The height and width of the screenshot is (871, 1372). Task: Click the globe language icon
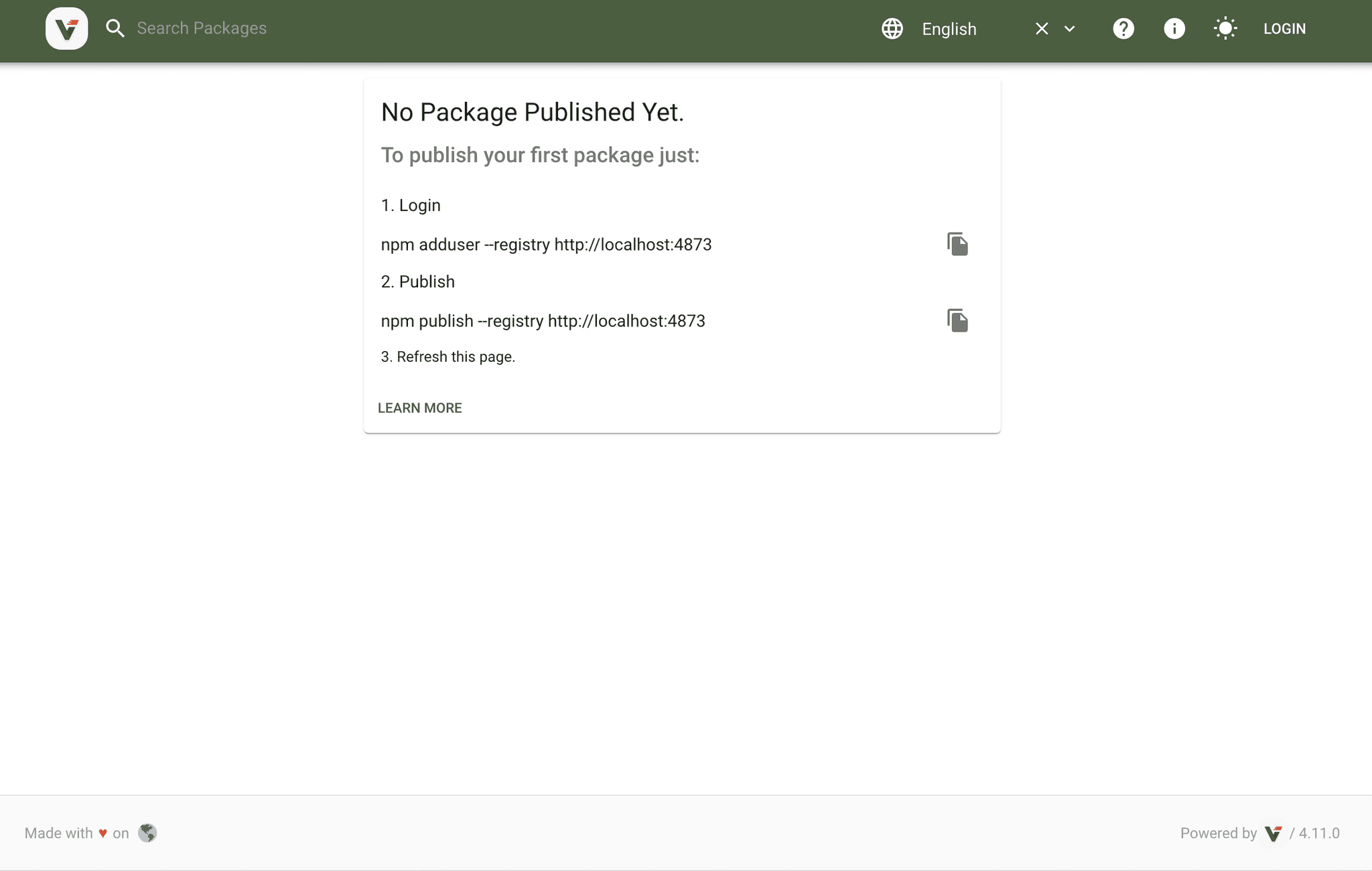pyautogui.click(x=892, y=29)
